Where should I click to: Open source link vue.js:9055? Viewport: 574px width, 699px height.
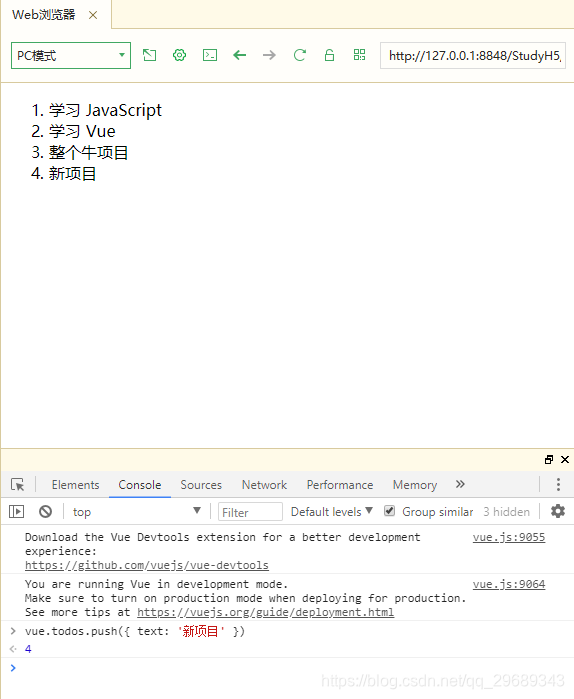click(509, 537)
